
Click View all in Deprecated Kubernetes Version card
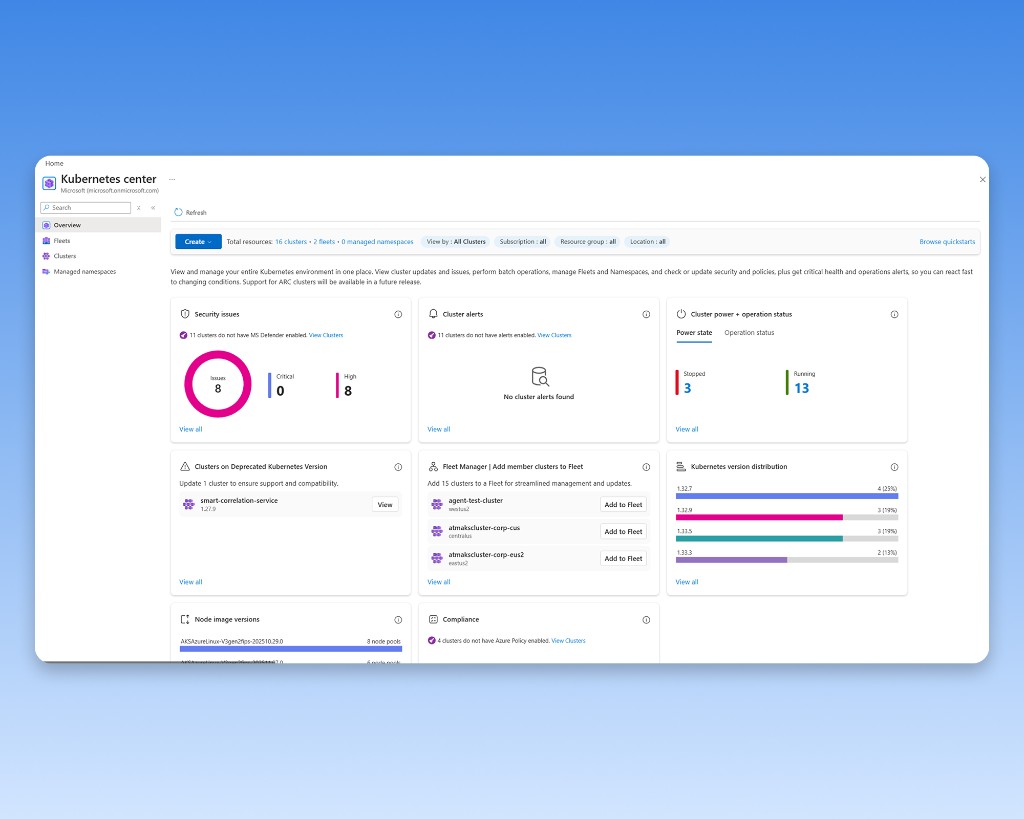(x=191, y=582)
